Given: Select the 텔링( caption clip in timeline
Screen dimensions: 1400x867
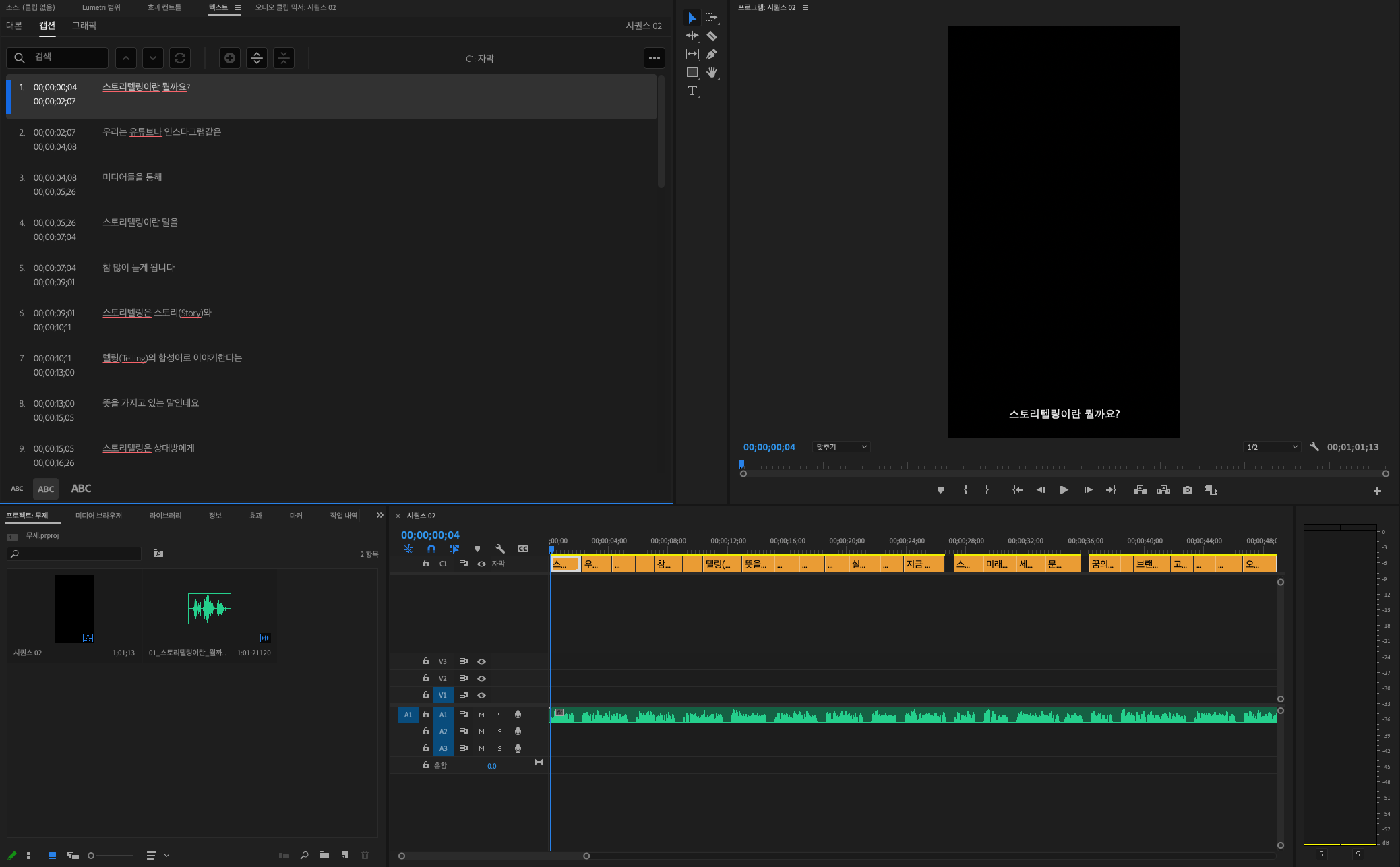Looking at the screenshot, I should (x=721, y=564).
